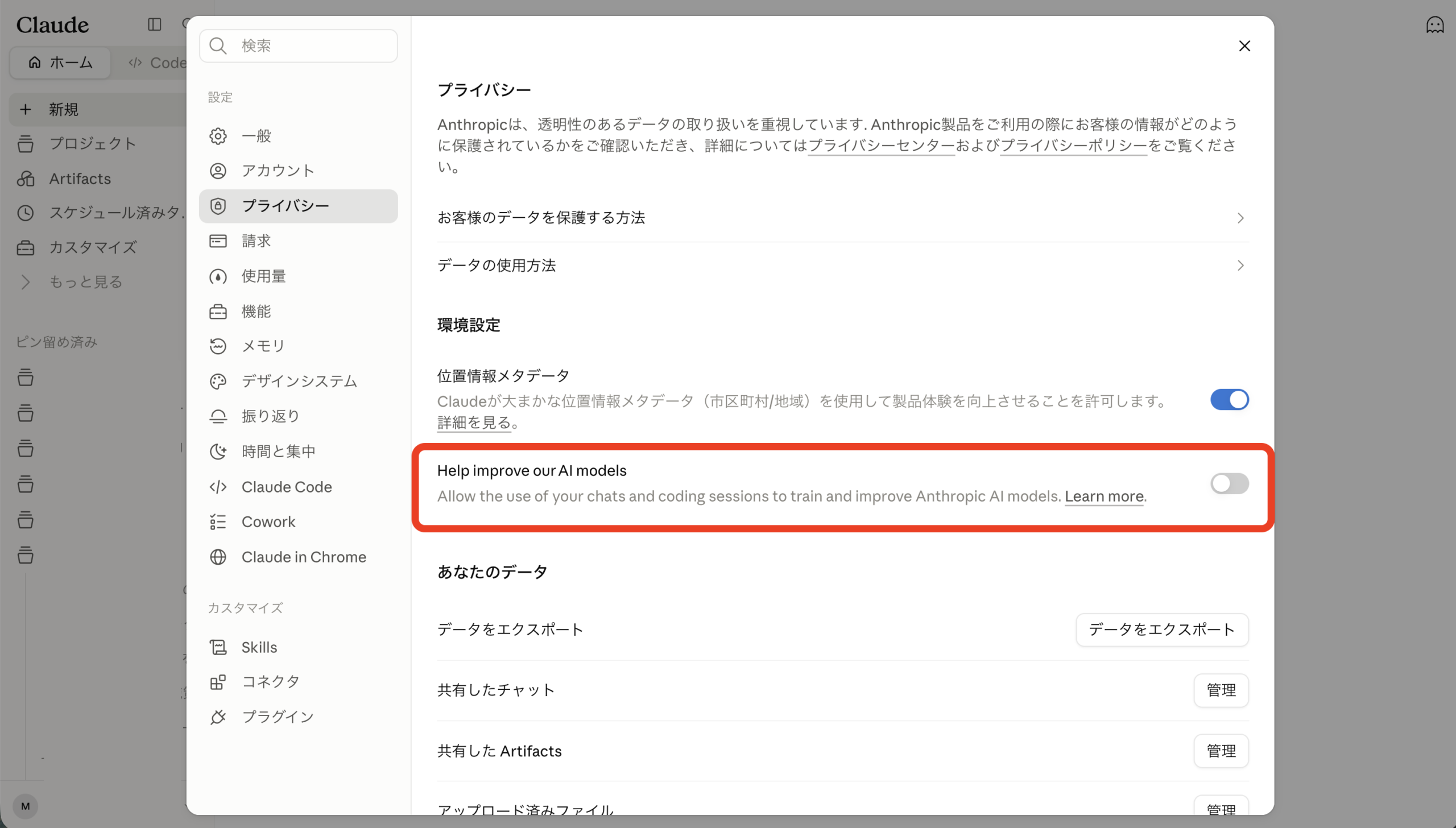
Task: Click the Cowork checklist icon
Action: tap(218, 522)
